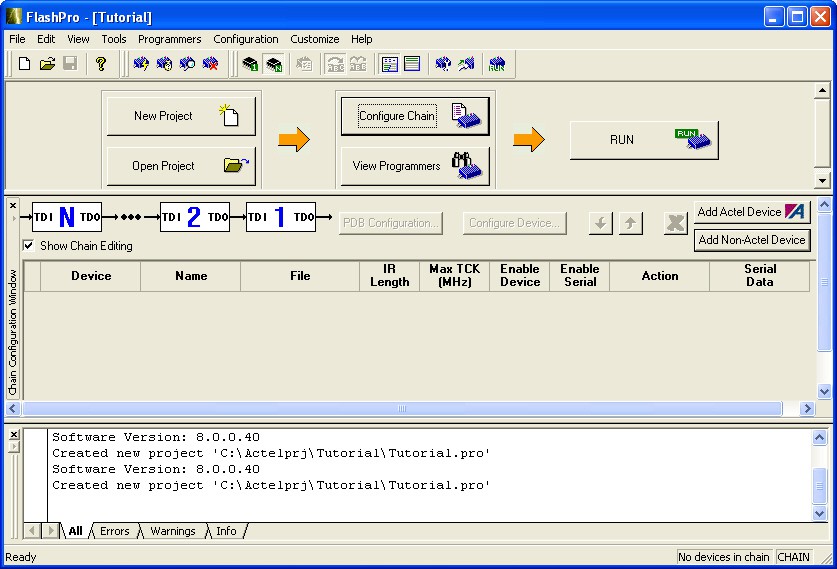Toggle the project flow window icon
The height and width of the screenshot is (569, 837).
(390, 64)
